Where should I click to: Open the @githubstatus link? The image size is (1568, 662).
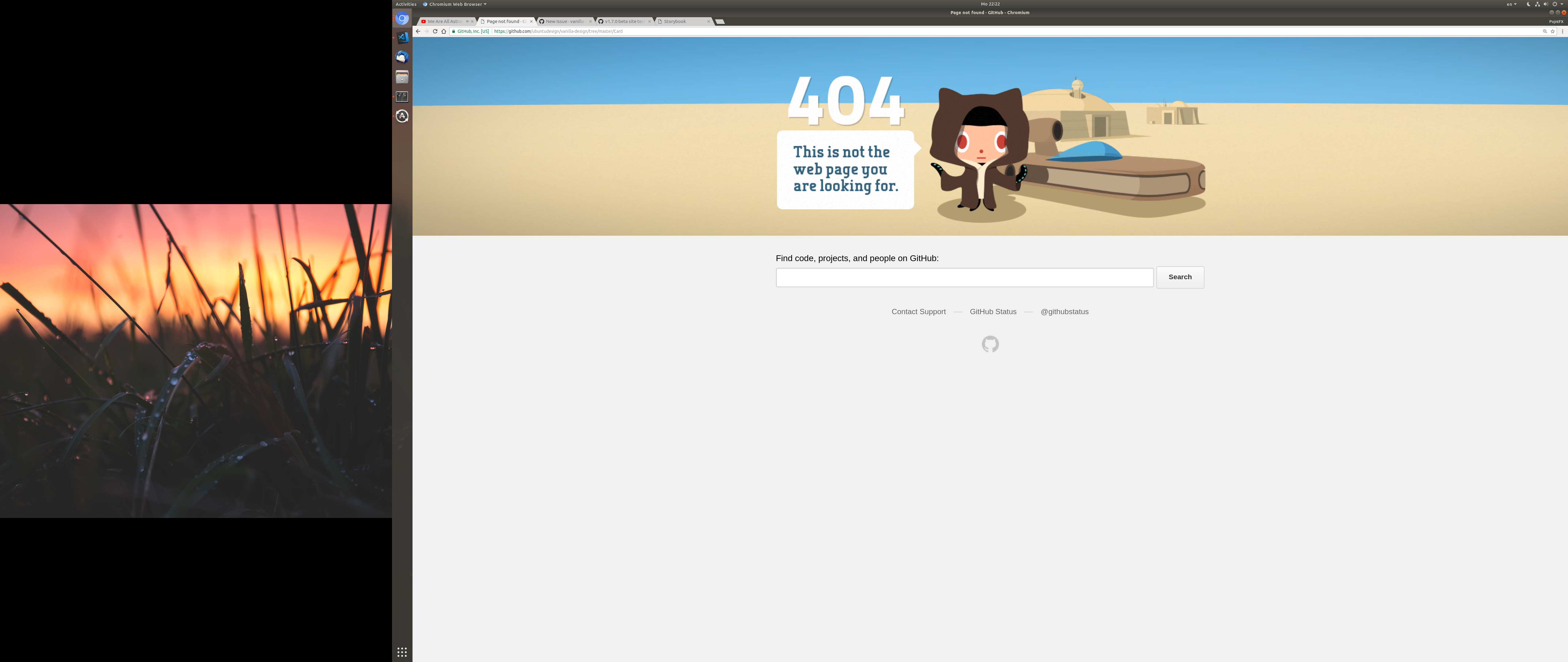point(1064,312)
